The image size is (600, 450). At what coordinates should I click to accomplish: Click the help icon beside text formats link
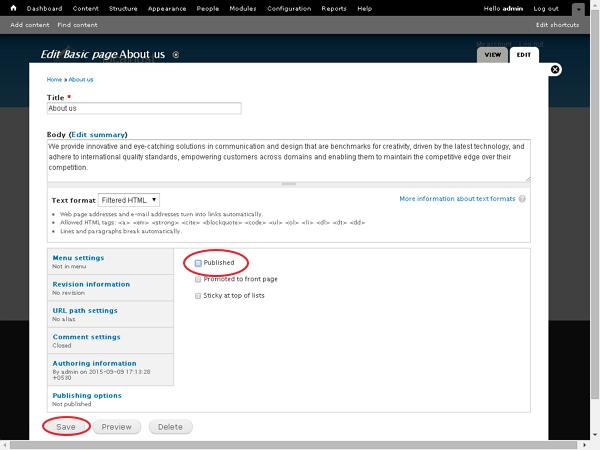[x=522, y=199]
